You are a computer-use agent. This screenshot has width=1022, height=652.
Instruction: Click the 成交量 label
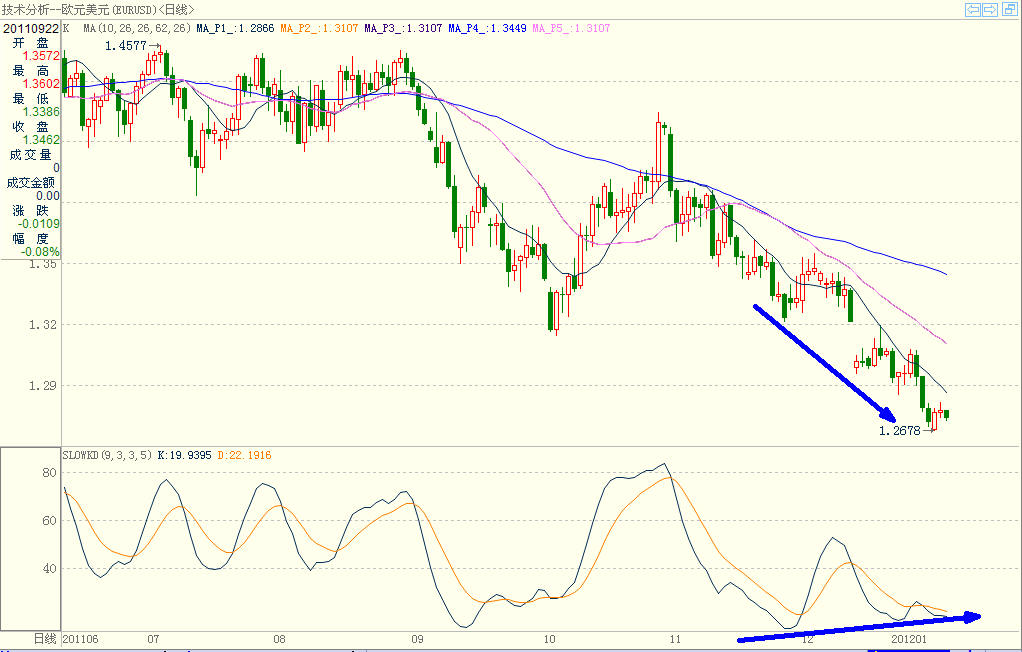[x=31, y=155]
